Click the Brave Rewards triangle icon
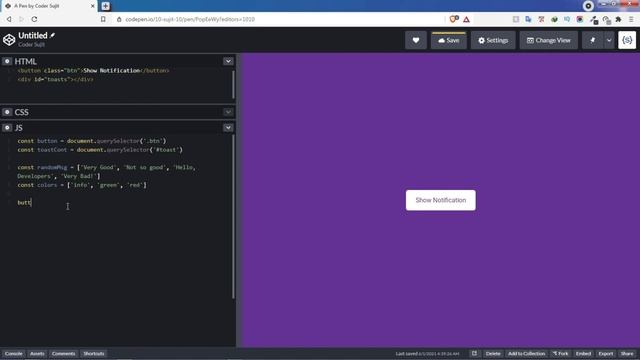This screenshot has width=640, height=360. click(x=466, y=19)
